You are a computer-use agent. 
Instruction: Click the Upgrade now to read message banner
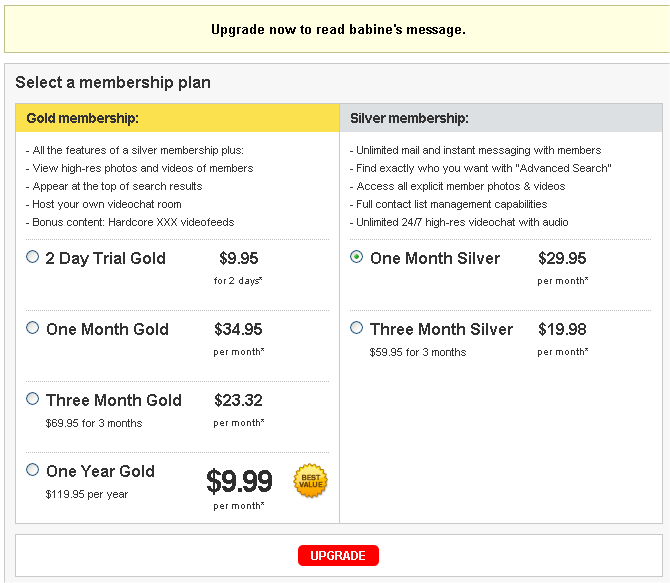pyautogui.click(x=337, y=29)
